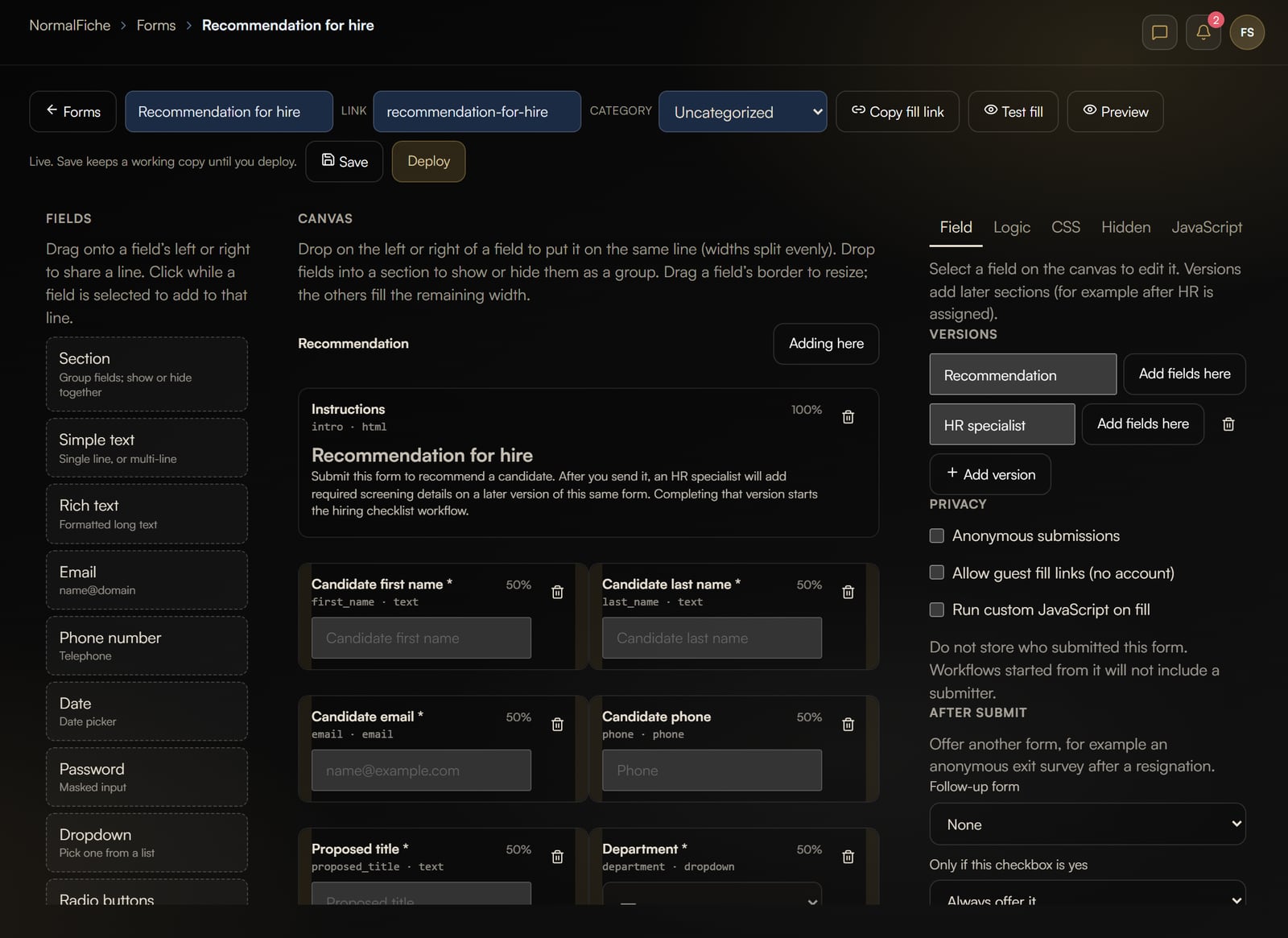Viewport: 1288px width, 938px height.
Task: Delete the Candidate phone field
Action: coord(848,724)
